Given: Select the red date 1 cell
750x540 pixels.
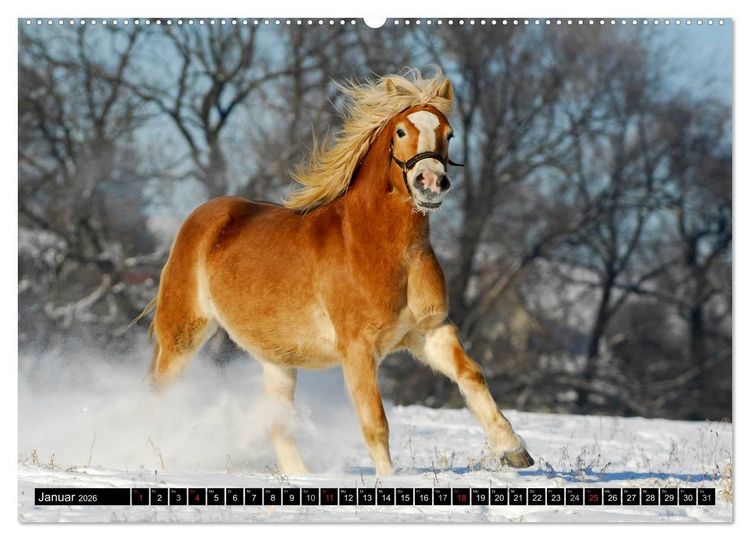Looking at the screenshot, I should [x=140, y=497].
